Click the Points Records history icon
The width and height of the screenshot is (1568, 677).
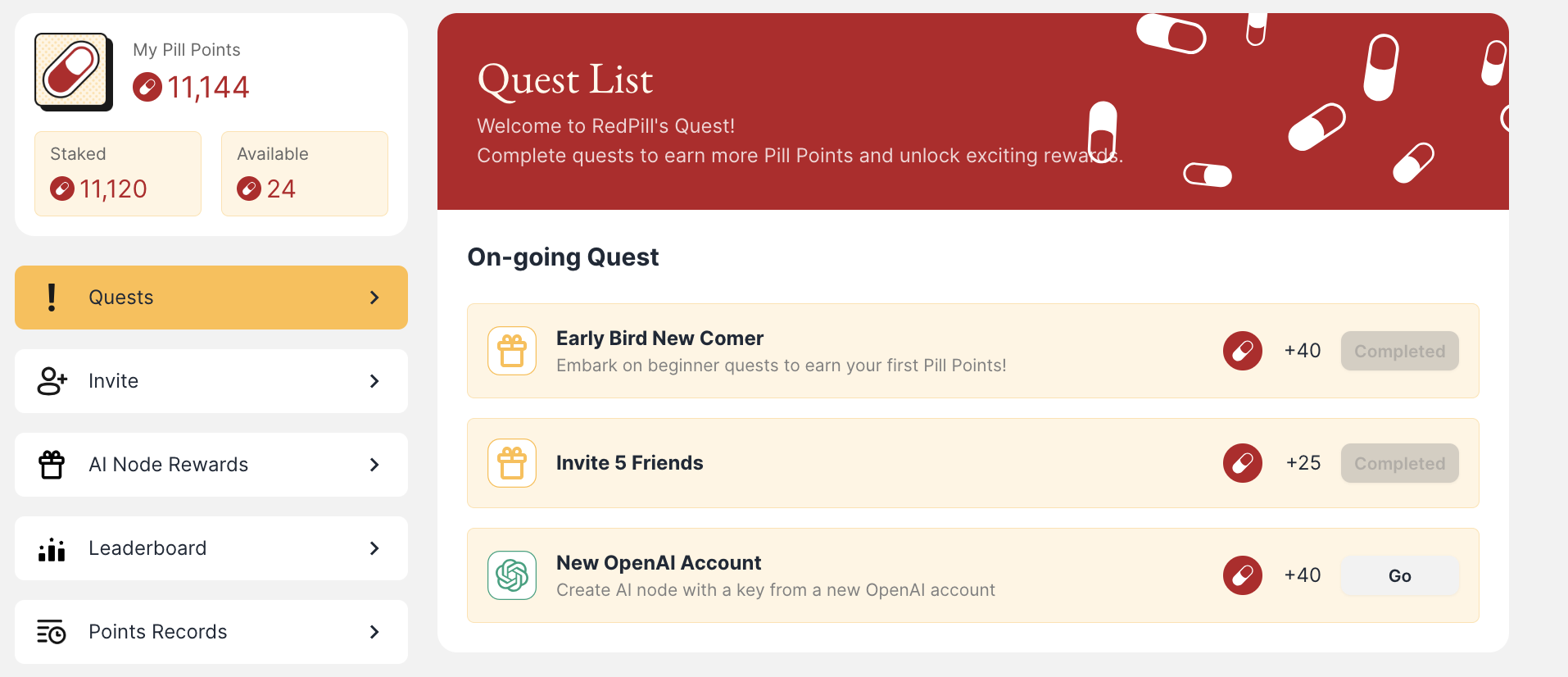click(52, 632)
